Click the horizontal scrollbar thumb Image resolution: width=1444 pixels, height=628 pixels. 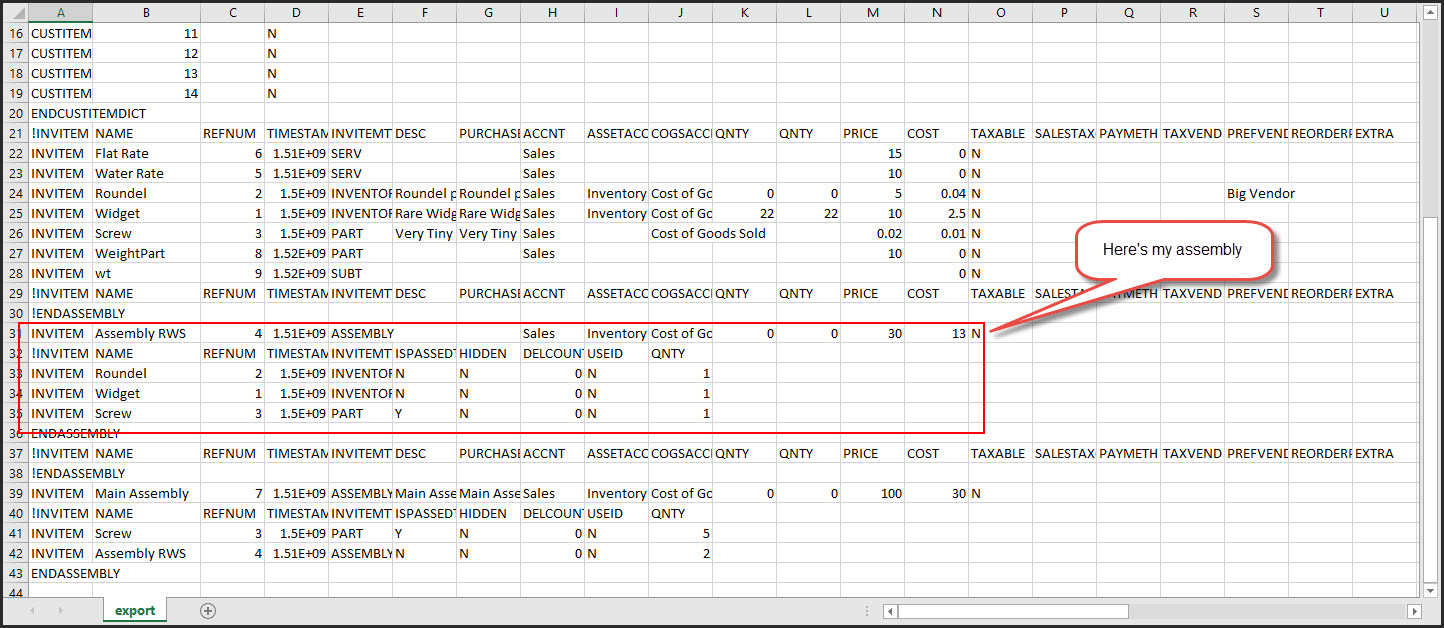[x=1013, y=611]
